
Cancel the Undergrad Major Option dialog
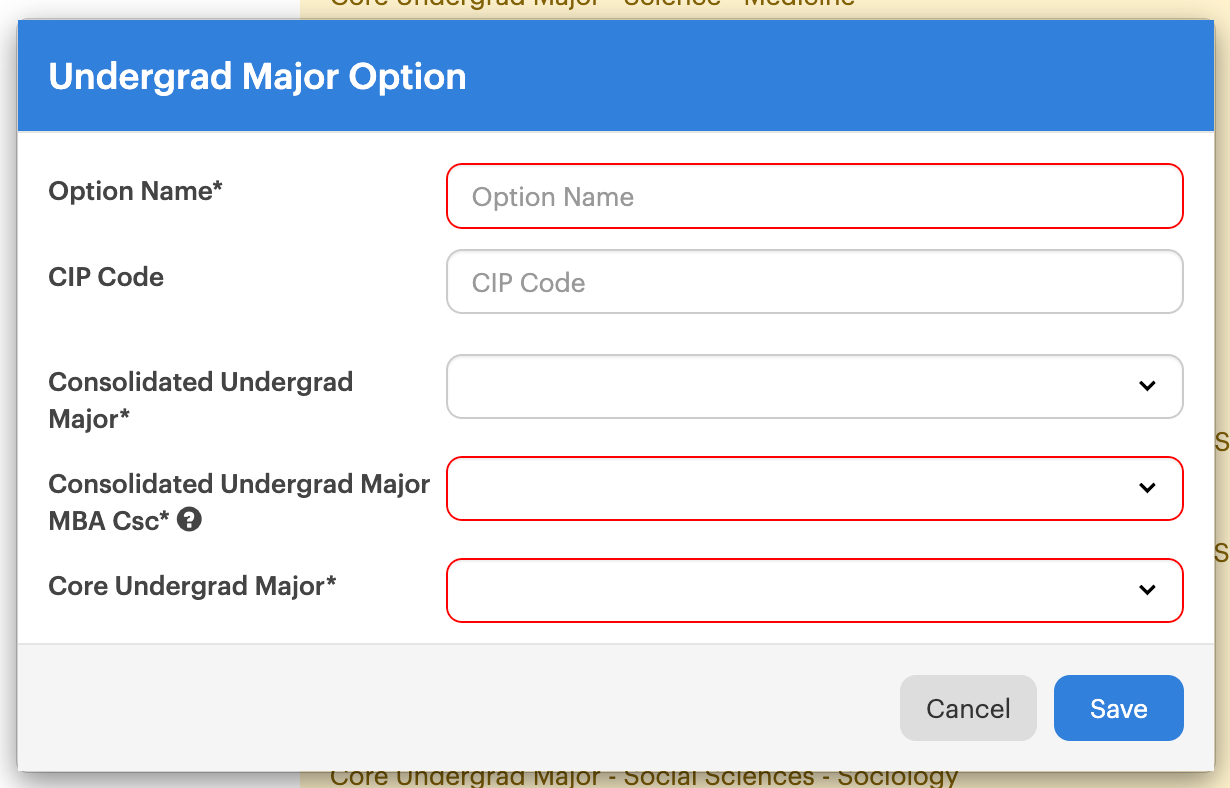click(967, 709)
